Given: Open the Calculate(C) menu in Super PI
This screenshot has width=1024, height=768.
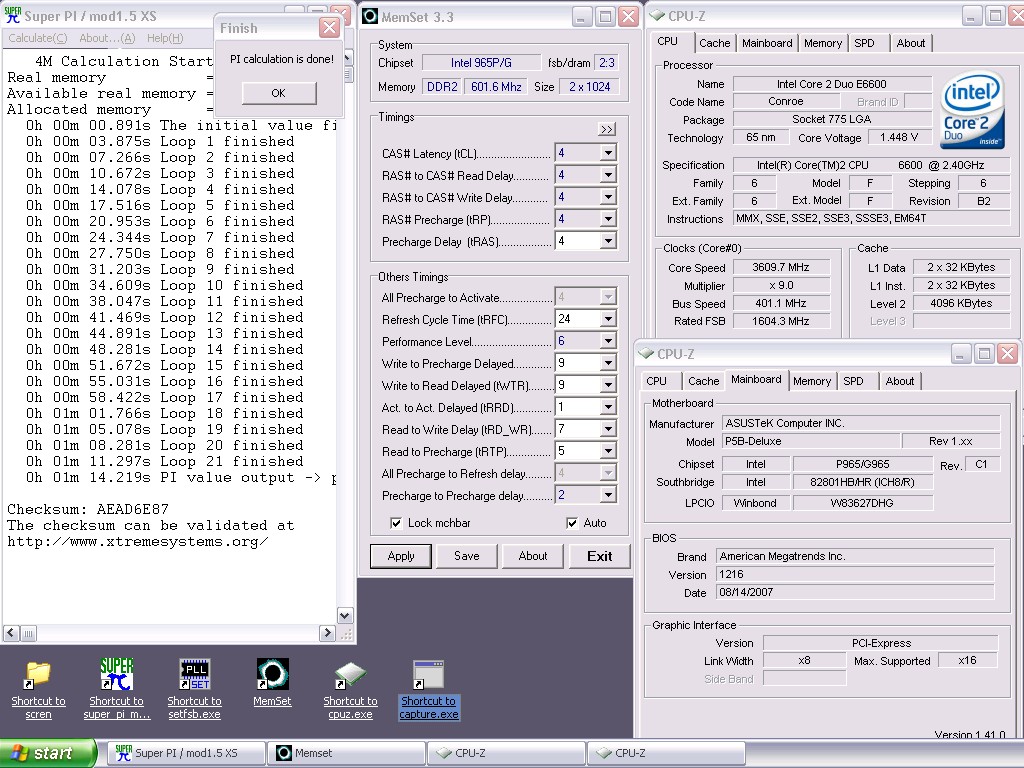Looking at the screenshot, I should click(37, 38).
